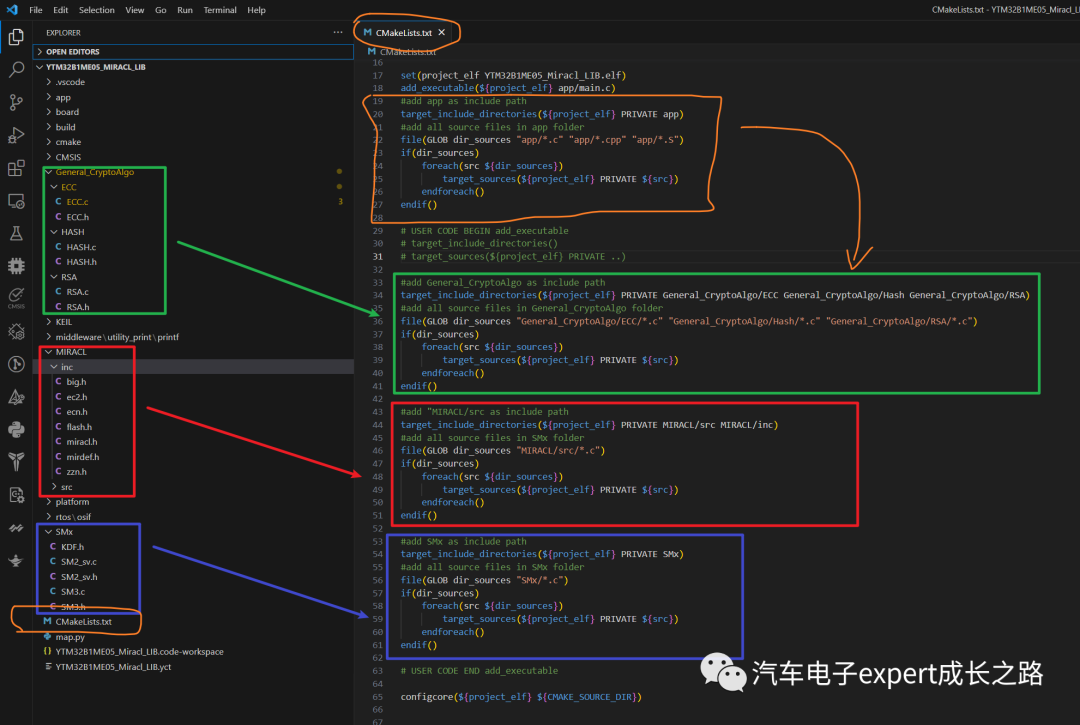Click the genie lamp icon in activity bar
This screenshot has height=725, width=1080.
pos(16,560)
